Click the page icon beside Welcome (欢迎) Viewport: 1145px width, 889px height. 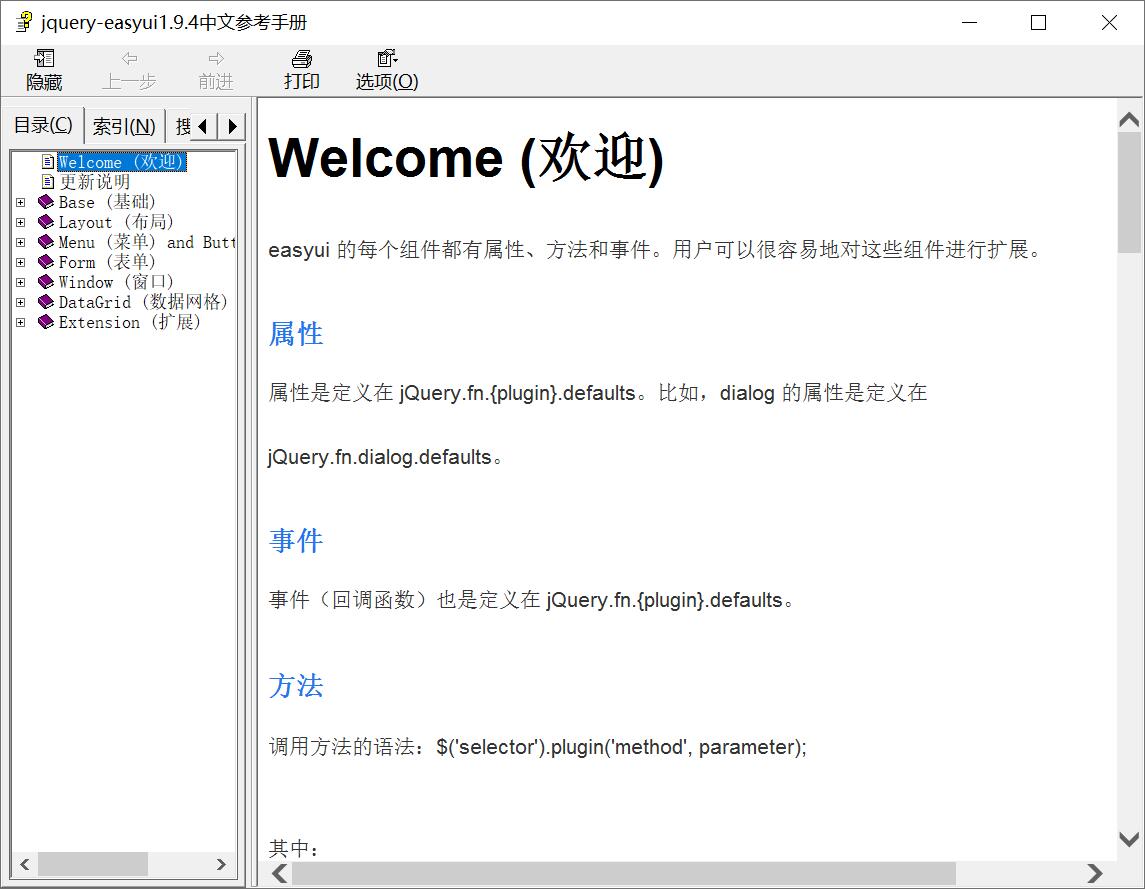48,161
